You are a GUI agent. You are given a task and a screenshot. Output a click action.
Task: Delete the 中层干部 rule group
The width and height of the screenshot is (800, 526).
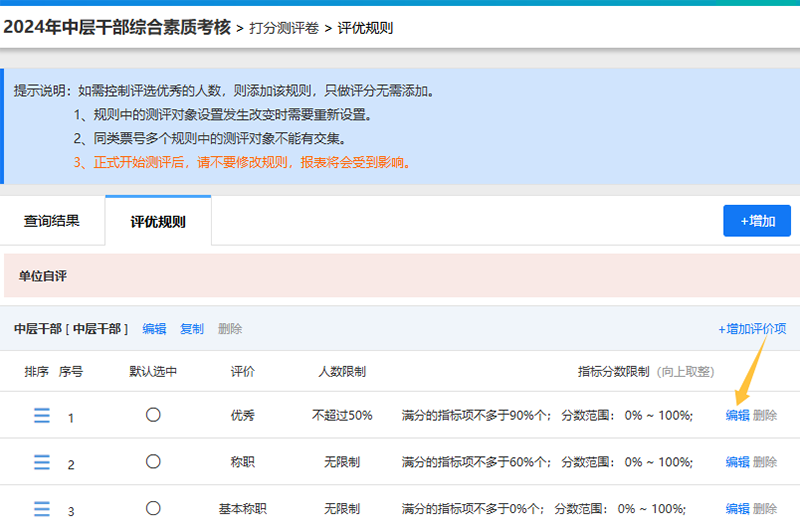(230, 329)
